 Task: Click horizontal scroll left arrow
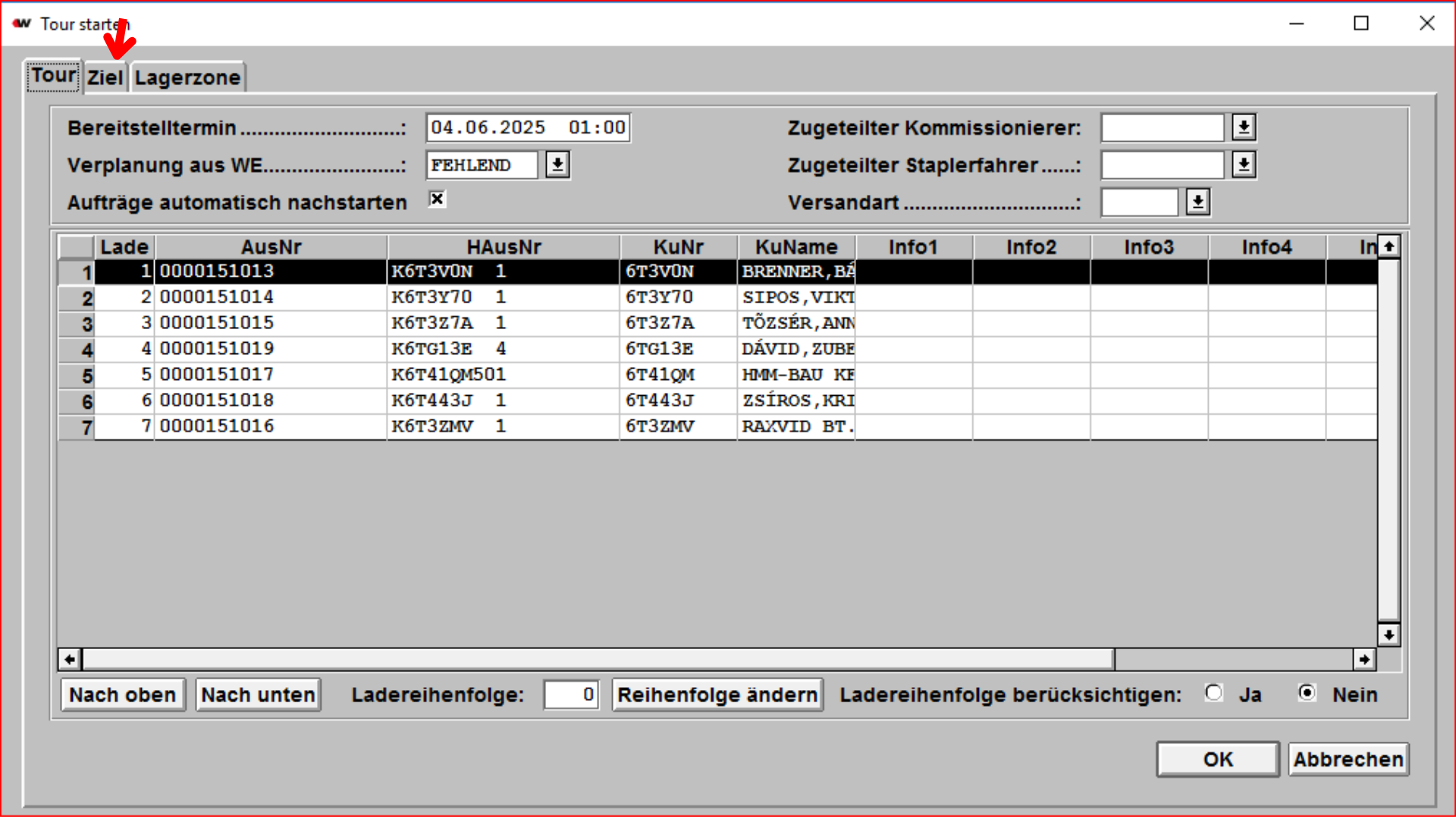click(x=70, y=659)
